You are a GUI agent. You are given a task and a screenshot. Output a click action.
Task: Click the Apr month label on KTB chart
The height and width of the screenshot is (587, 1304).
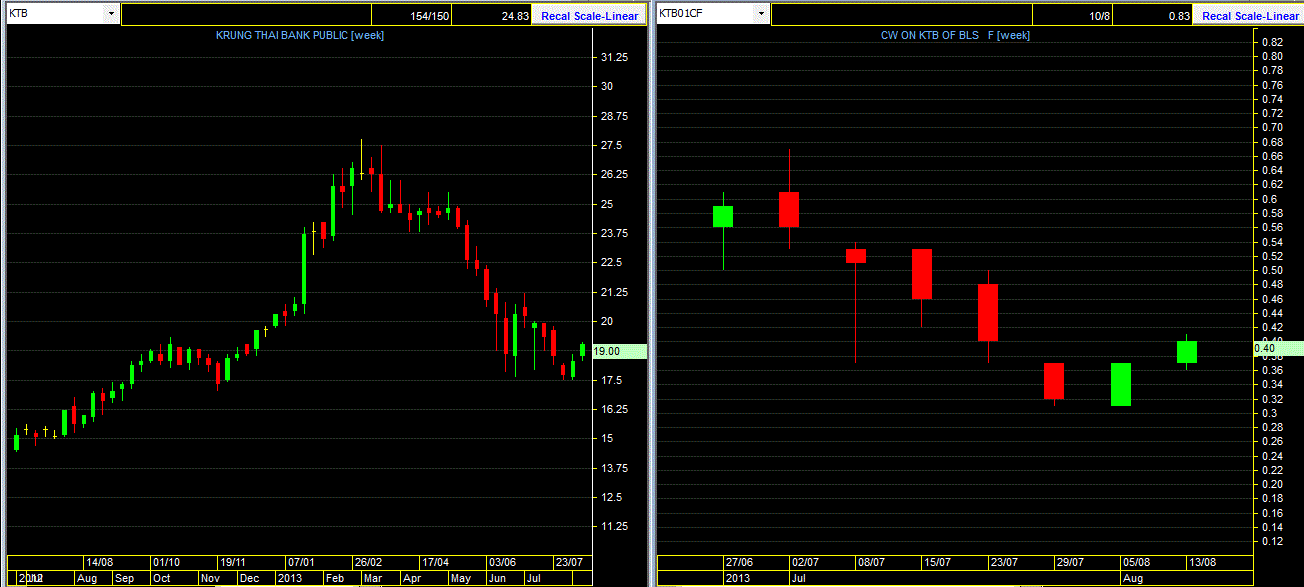tap(411, 578)
